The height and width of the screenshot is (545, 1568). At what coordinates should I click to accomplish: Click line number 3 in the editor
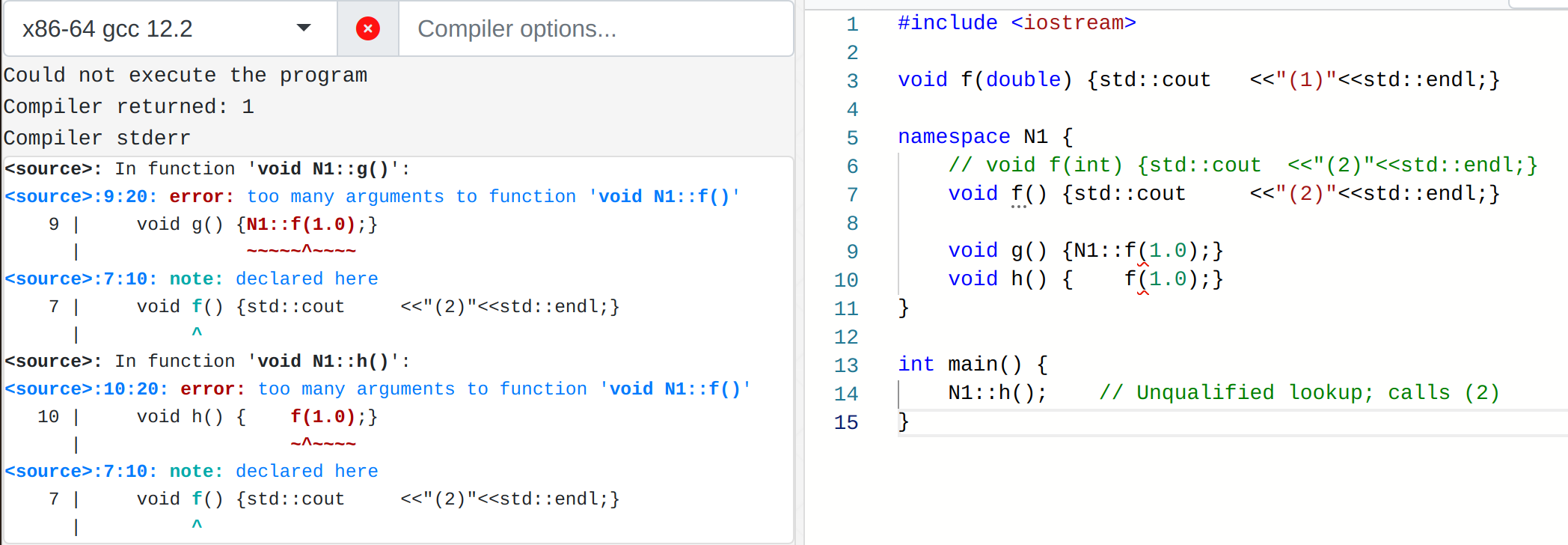coord(851,80)
